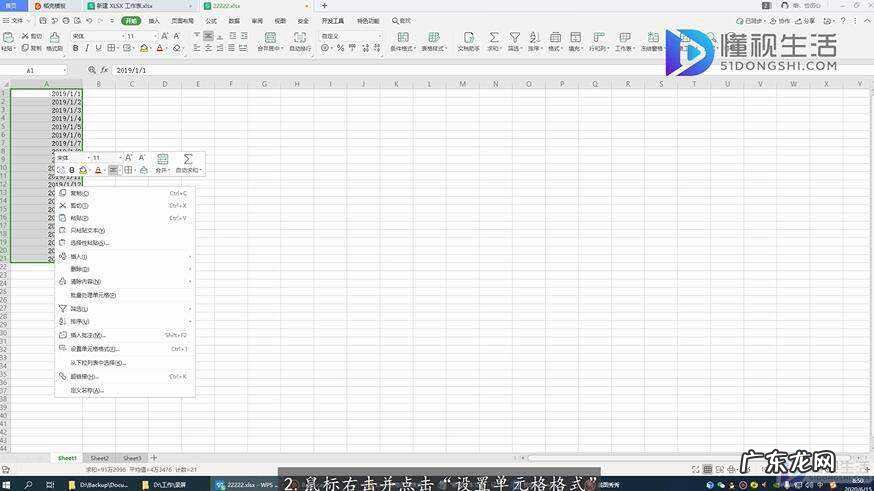The image size is (874, 491).
Task: Open the File (文件) menu
Action: pos(16,21)
